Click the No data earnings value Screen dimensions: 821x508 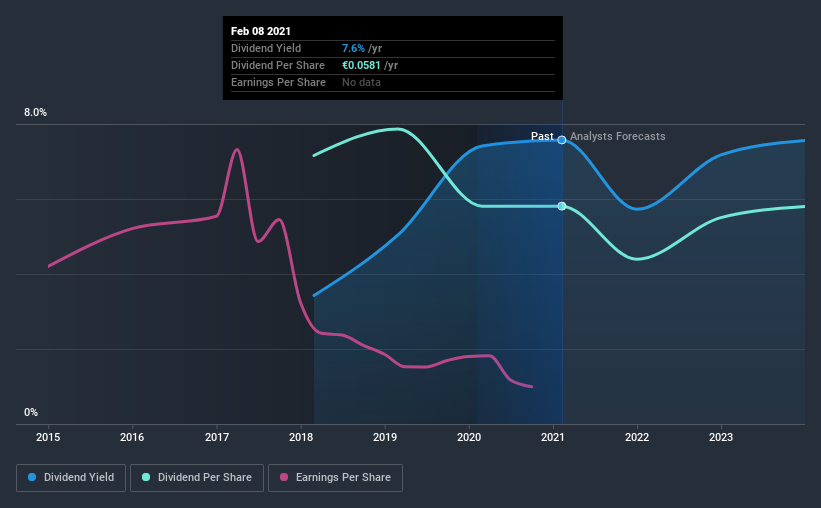pos(361,82)
